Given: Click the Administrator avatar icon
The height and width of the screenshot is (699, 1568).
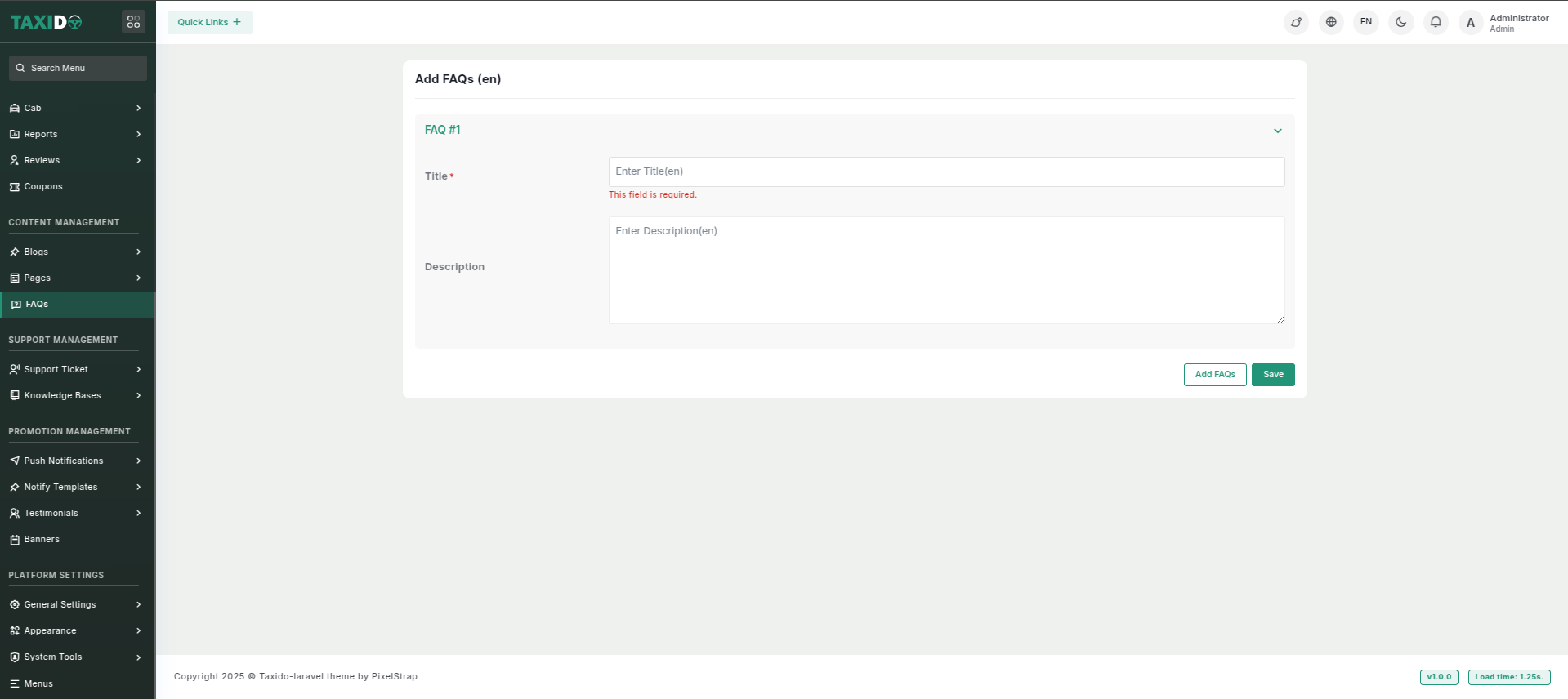Looking at the screenshot, I should click(x=1470, y=23).
